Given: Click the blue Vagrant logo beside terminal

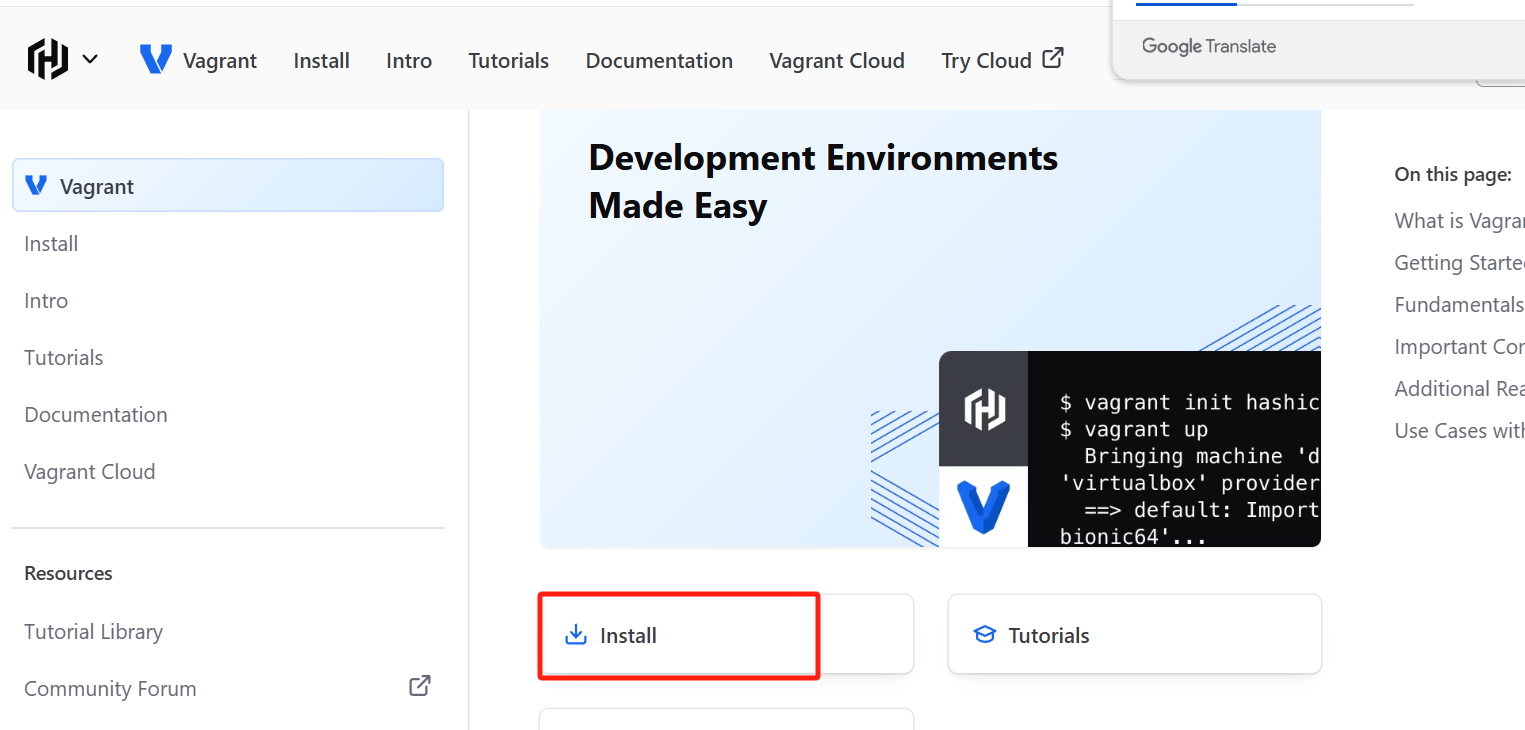Looking at the screenshot, I should (x=983, y=506).
